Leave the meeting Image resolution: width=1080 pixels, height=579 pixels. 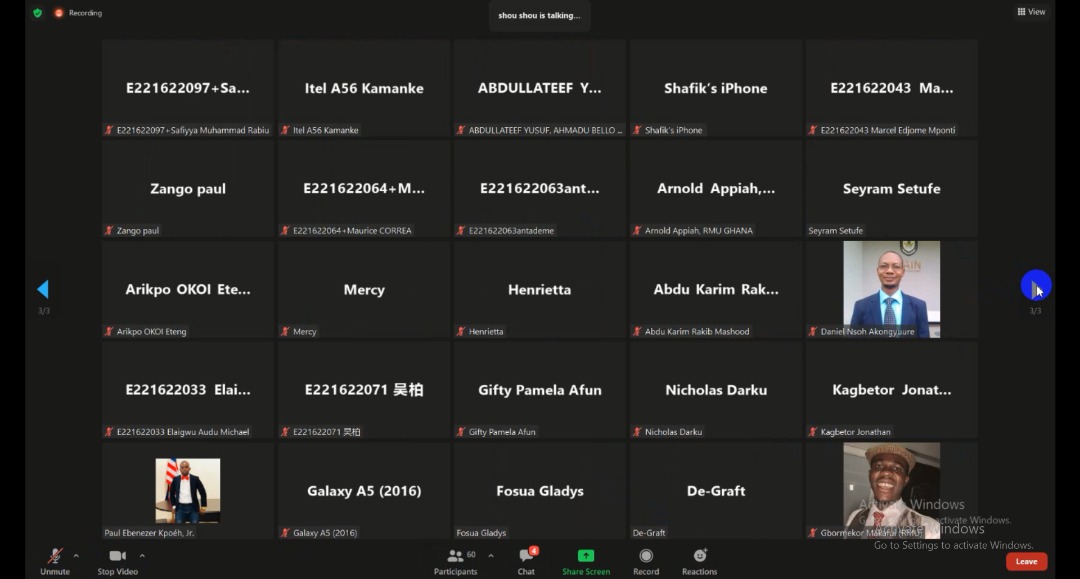click(x=1026, y=562)
